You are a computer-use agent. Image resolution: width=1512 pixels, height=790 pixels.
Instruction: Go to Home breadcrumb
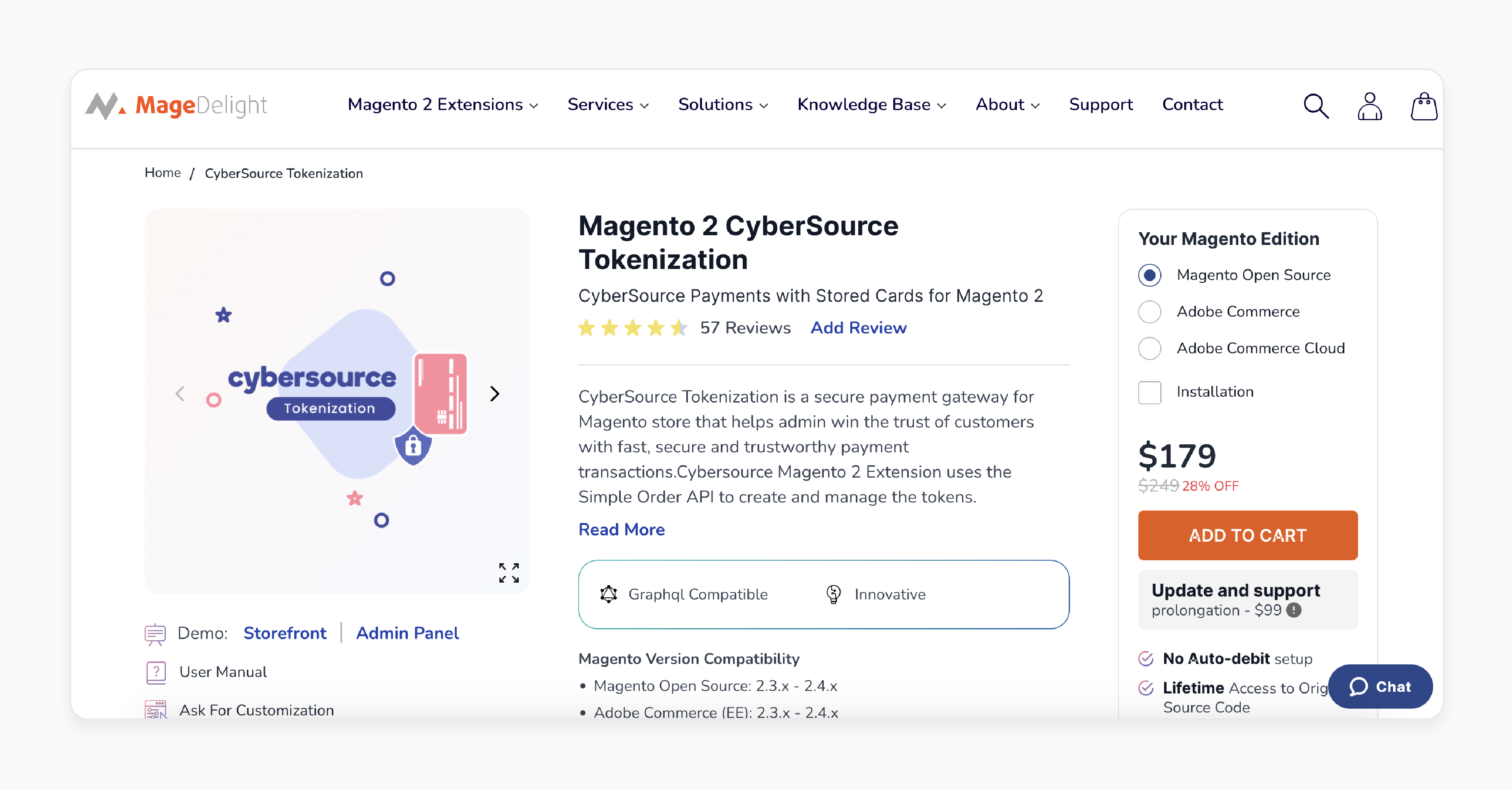162,172
